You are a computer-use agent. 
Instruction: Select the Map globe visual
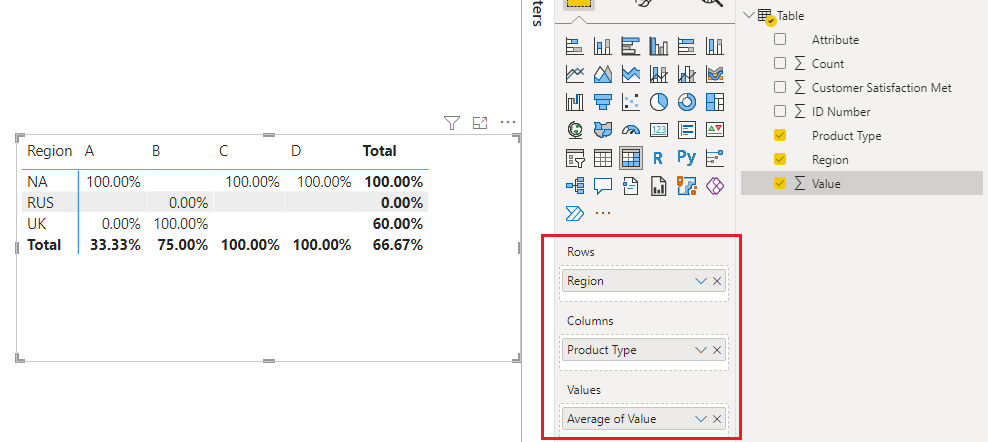click(575, 130)
